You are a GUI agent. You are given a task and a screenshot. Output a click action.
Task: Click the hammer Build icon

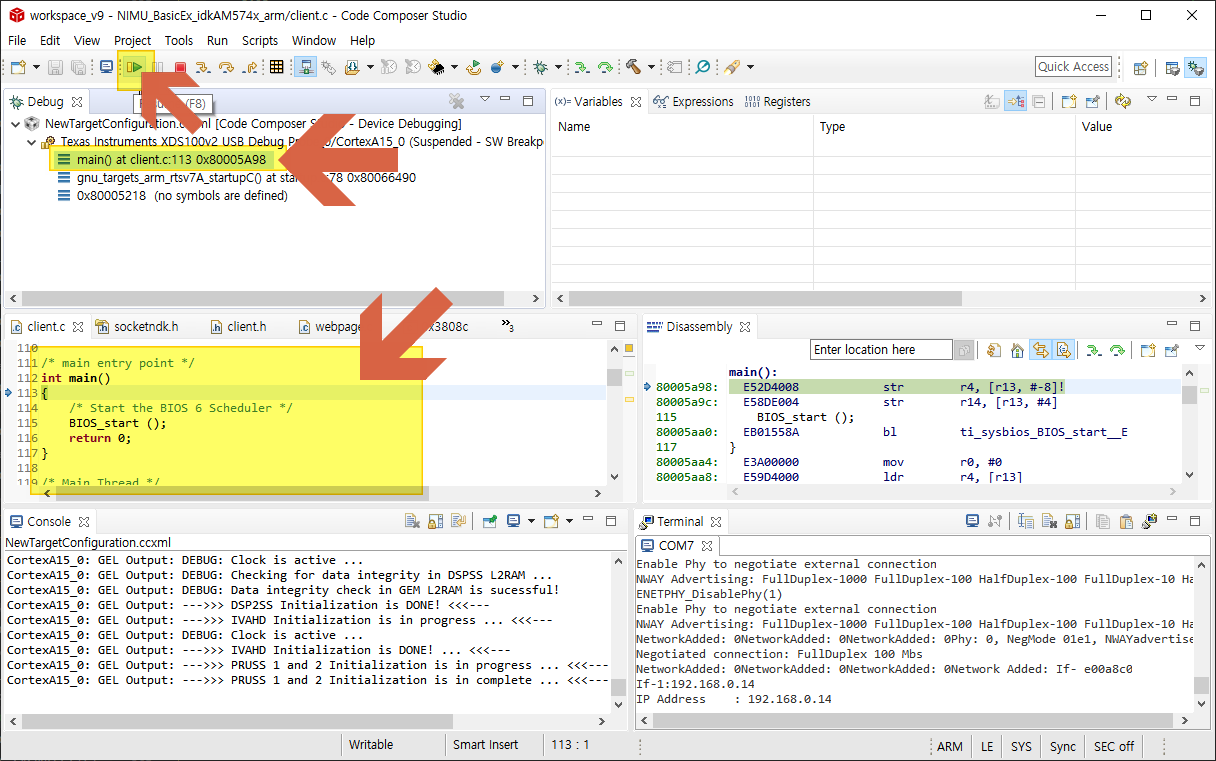click(632, 67)
